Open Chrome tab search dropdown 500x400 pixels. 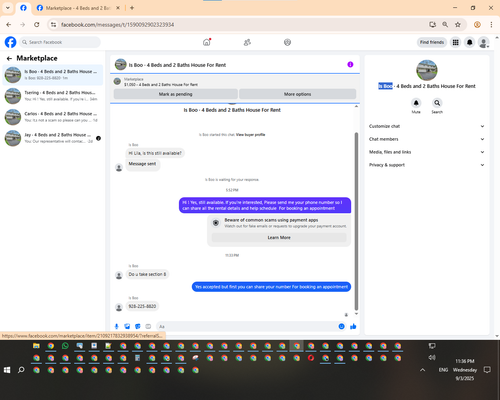[x=8, y=8]
